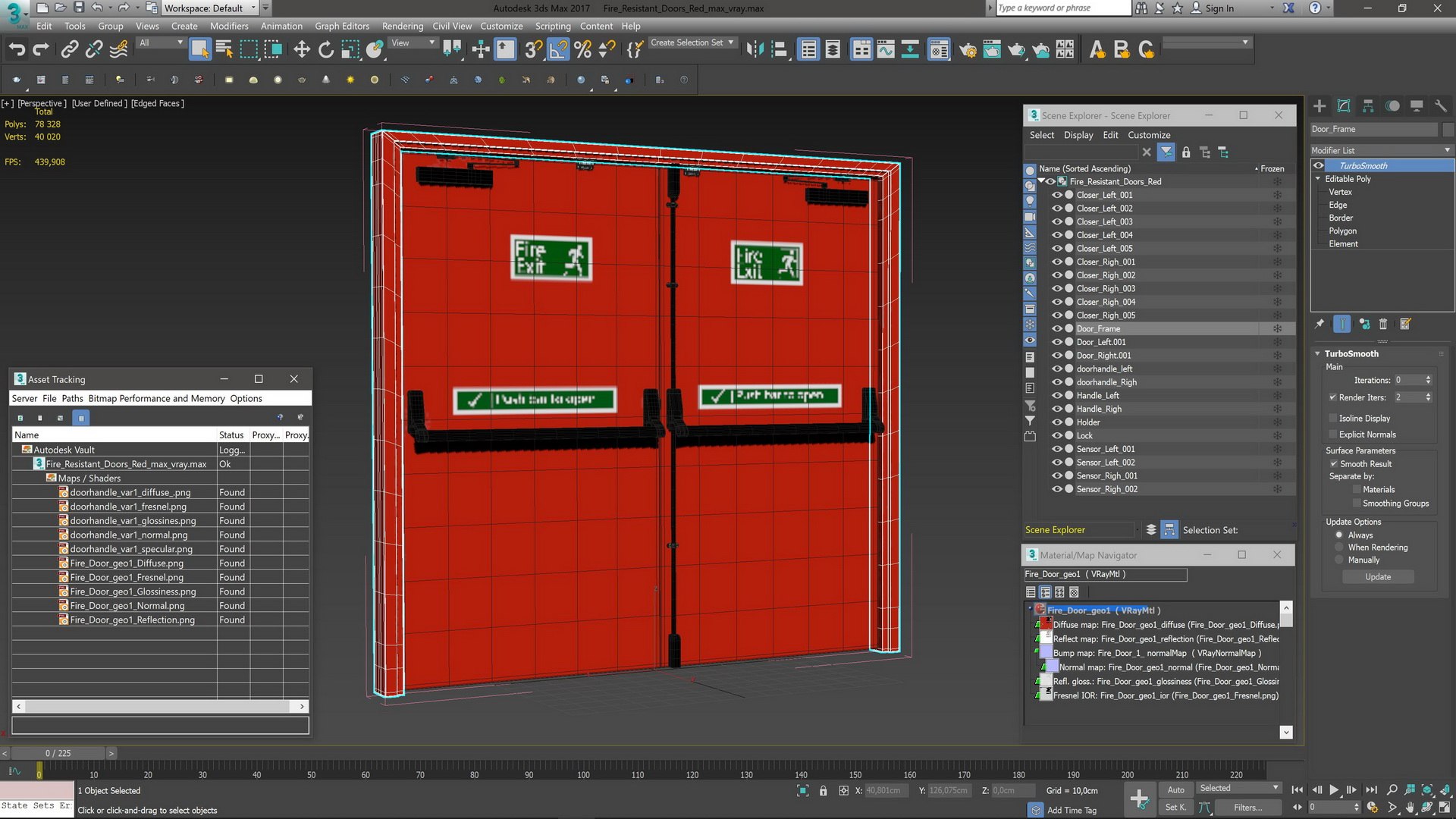Viewport: 1456px width, 819px height.
Task: Open Display menu in Scene Explorer
Action: tap(1078, 135)
